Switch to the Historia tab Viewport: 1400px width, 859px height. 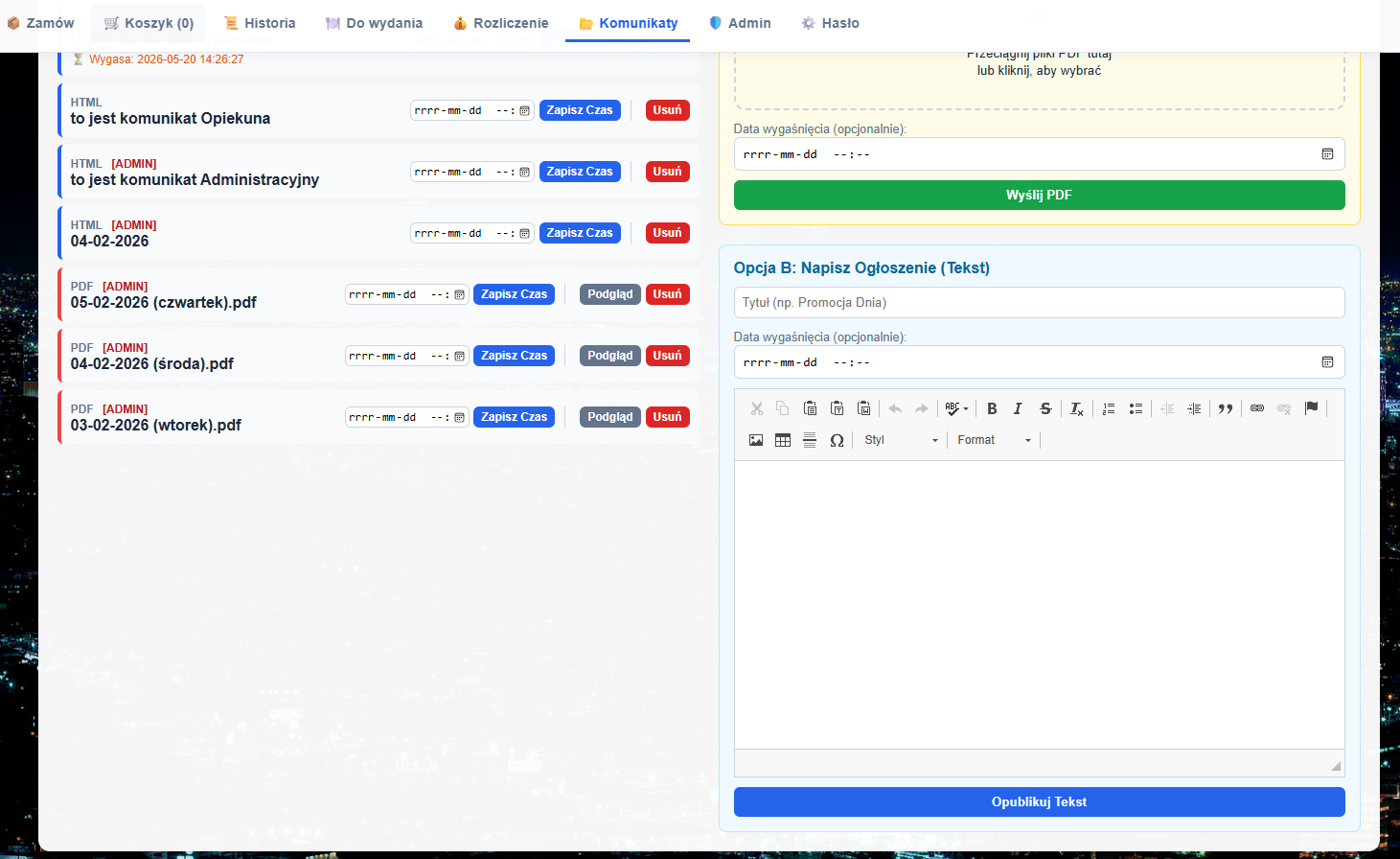tap(260, 23)
